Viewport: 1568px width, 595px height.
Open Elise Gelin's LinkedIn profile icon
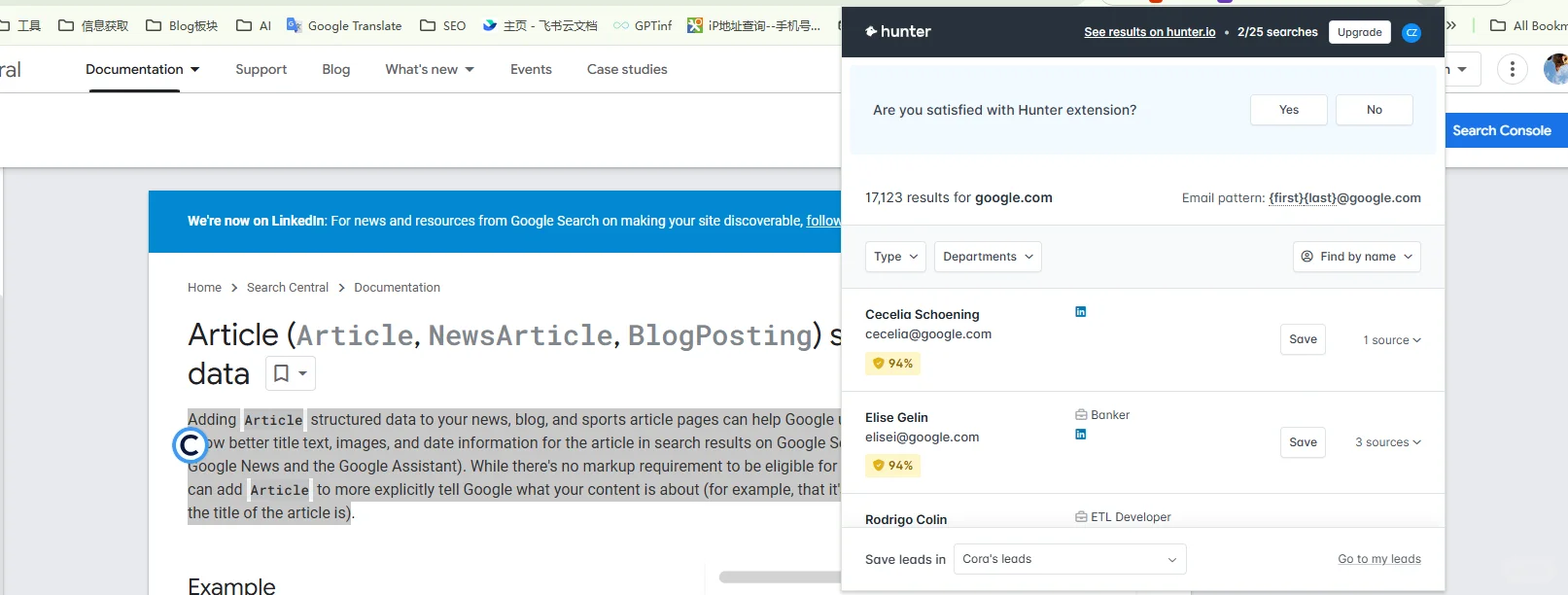(x=1080, y=435)
